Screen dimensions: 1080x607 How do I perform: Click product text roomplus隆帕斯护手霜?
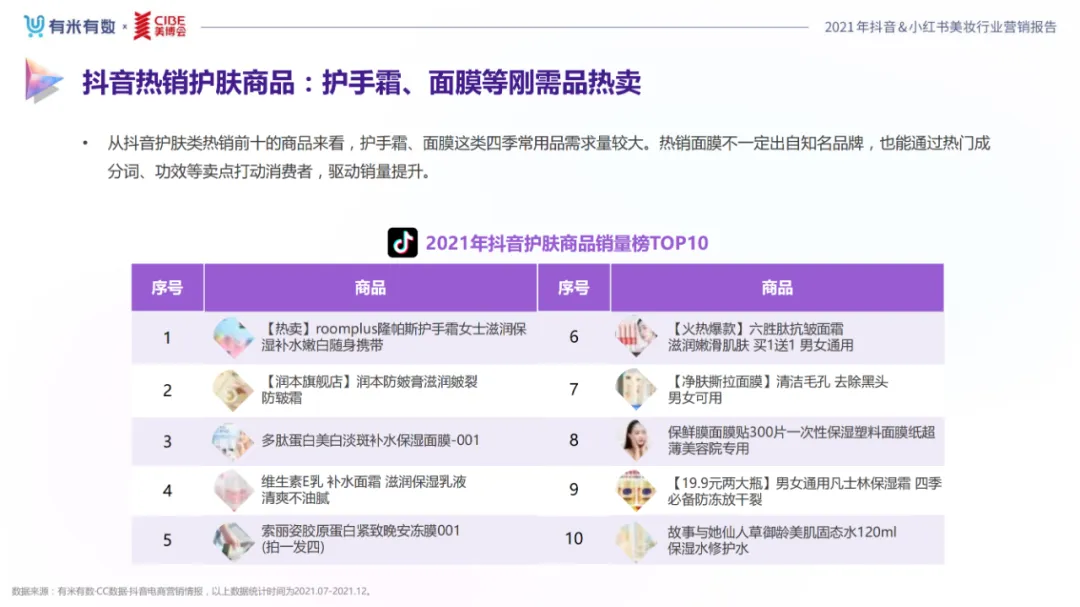click(394, 337)
